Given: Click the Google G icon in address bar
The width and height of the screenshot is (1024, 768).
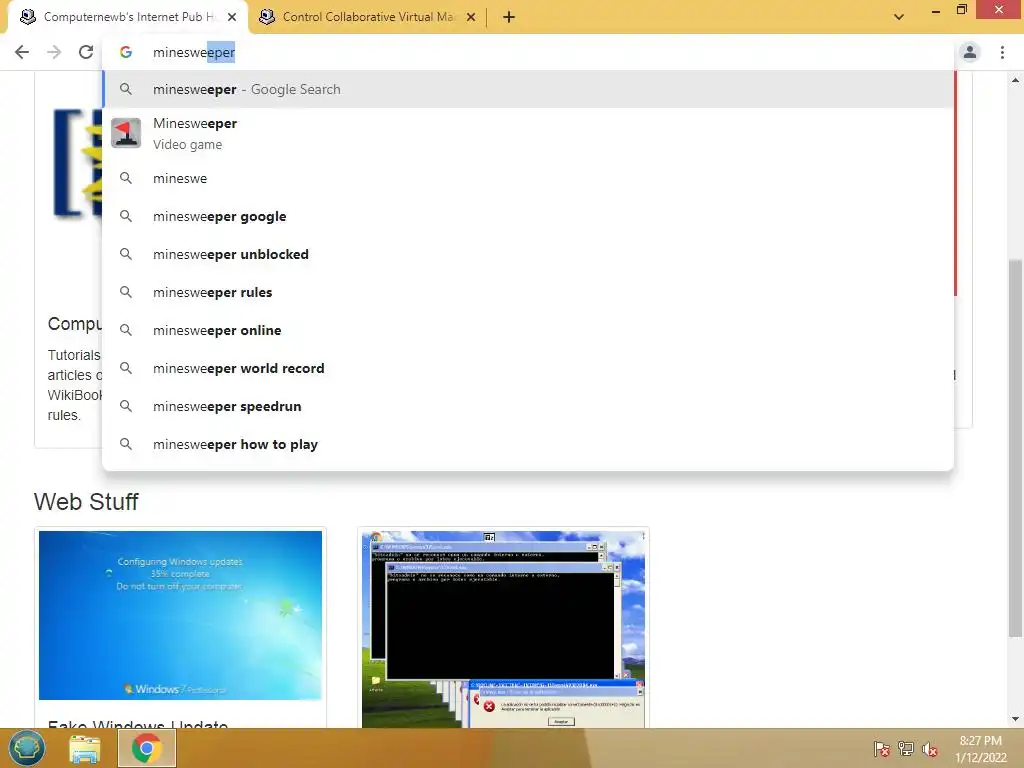Looking at the screenshot, I should tap(126, 52).
